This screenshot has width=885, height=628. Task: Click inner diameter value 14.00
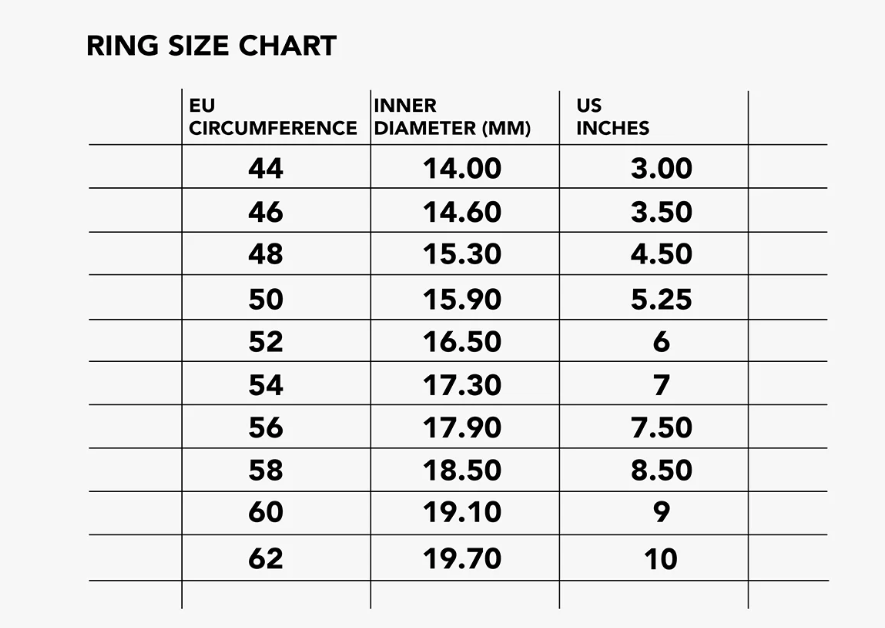click(462, 168)
